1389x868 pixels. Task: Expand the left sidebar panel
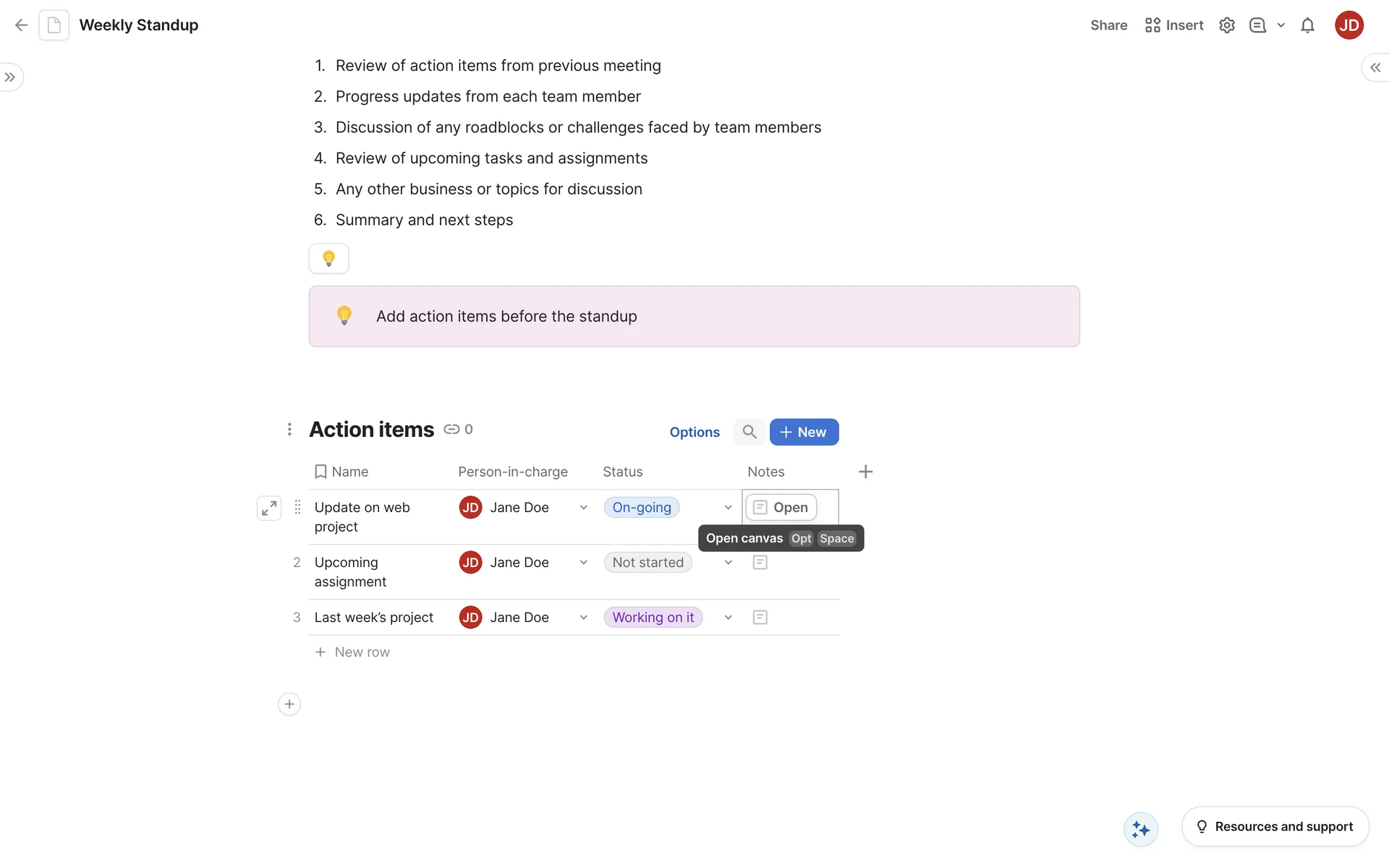point(10,77)
